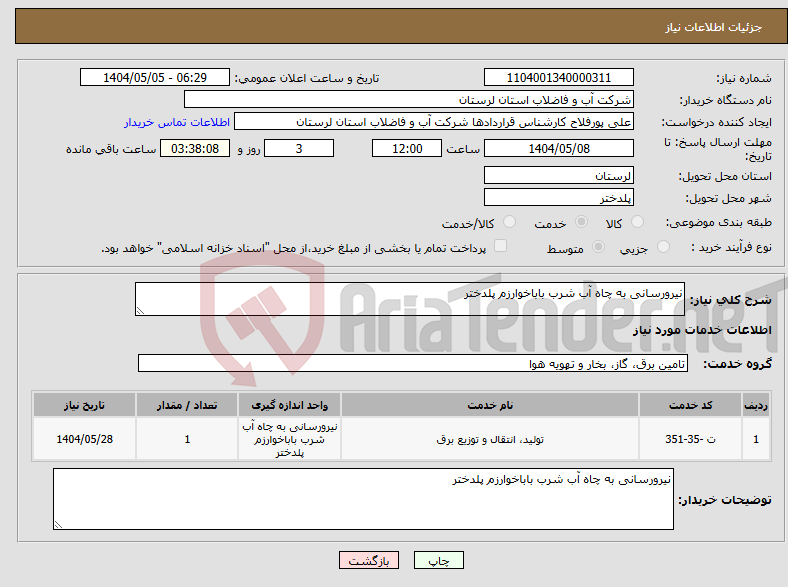Click the کد خدمت column header
This screenshot has width=788, height=587.
click(x=690, y=405)
